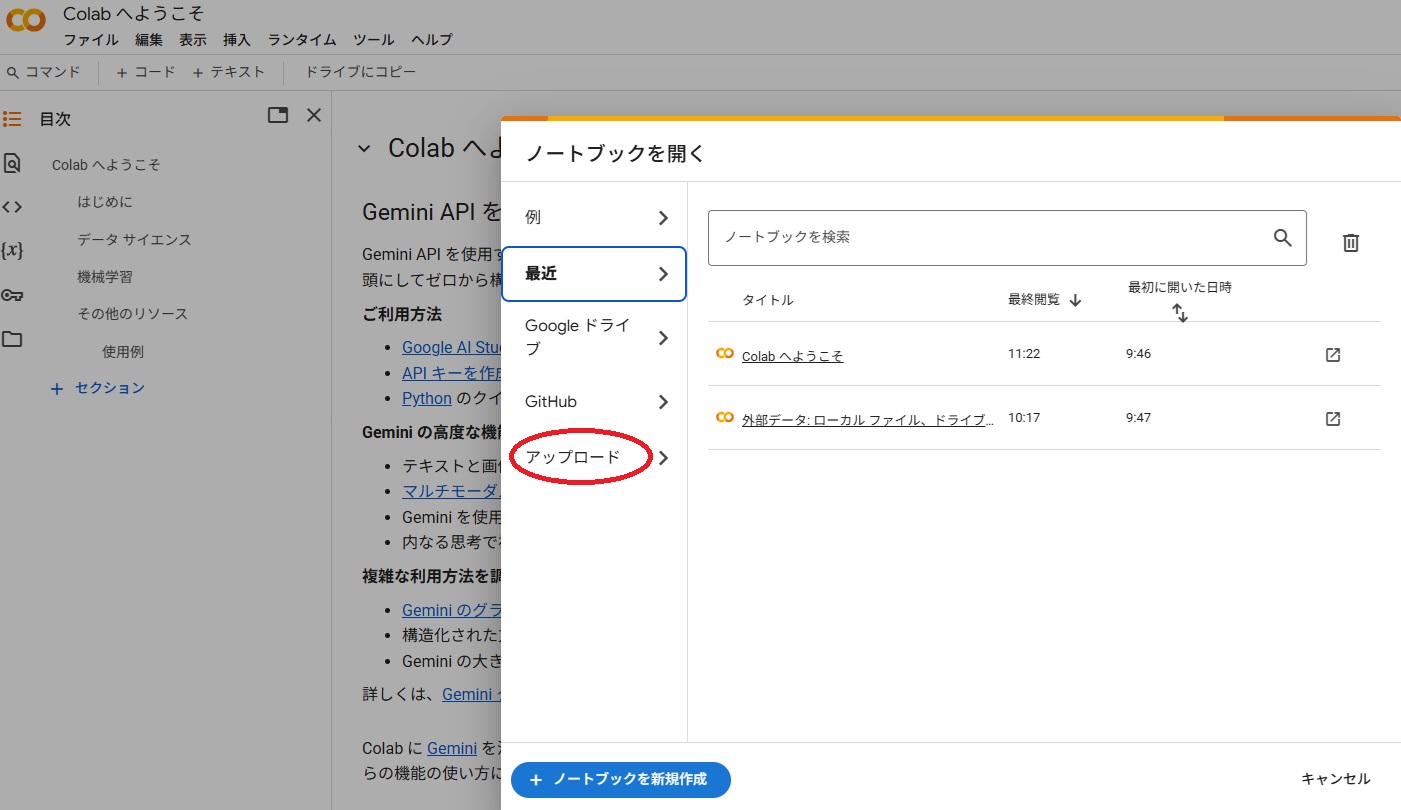Image resolution: width=1401 pixels, height=810 pixels.
Task: Open the ランタイム menu
Action: coord(302,40)
